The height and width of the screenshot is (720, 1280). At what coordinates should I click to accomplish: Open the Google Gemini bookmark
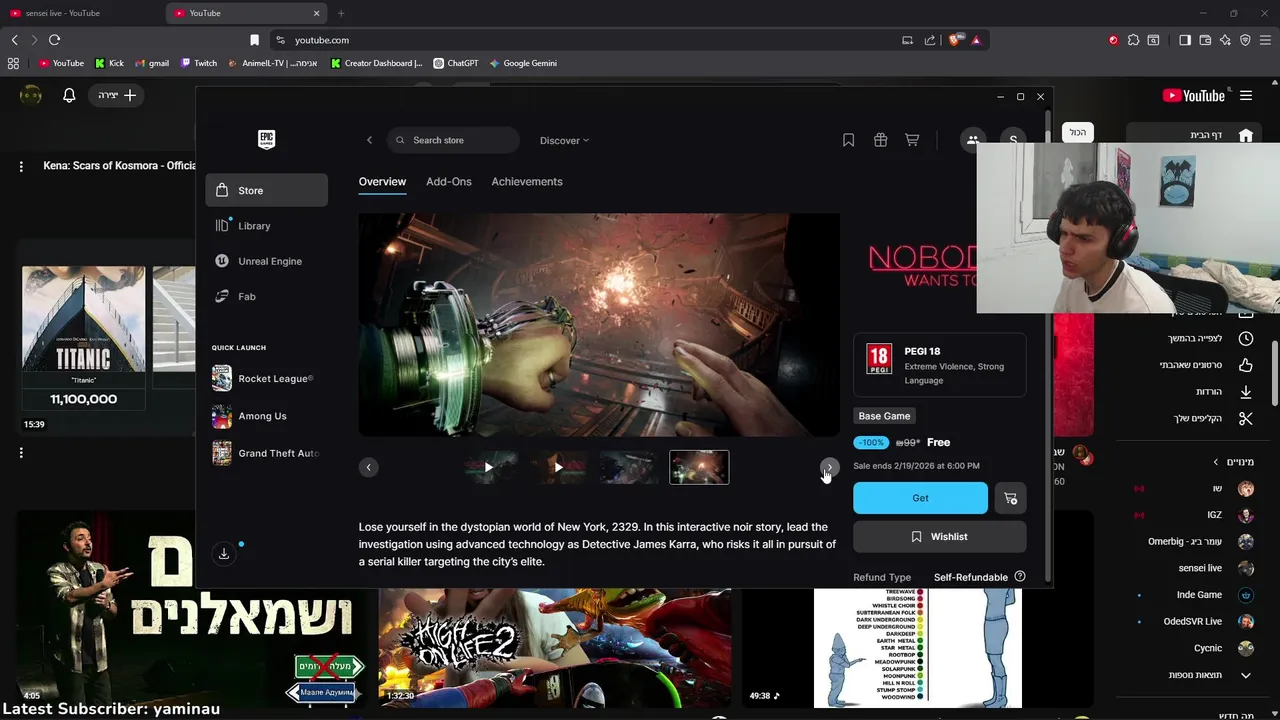tap(523, 63)
